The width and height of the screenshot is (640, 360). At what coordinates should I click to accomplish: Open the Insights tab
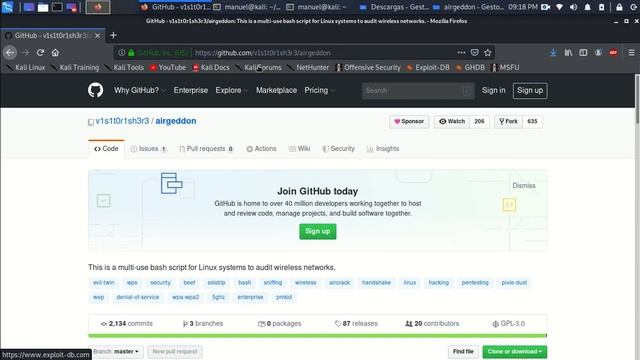[383, 149]
